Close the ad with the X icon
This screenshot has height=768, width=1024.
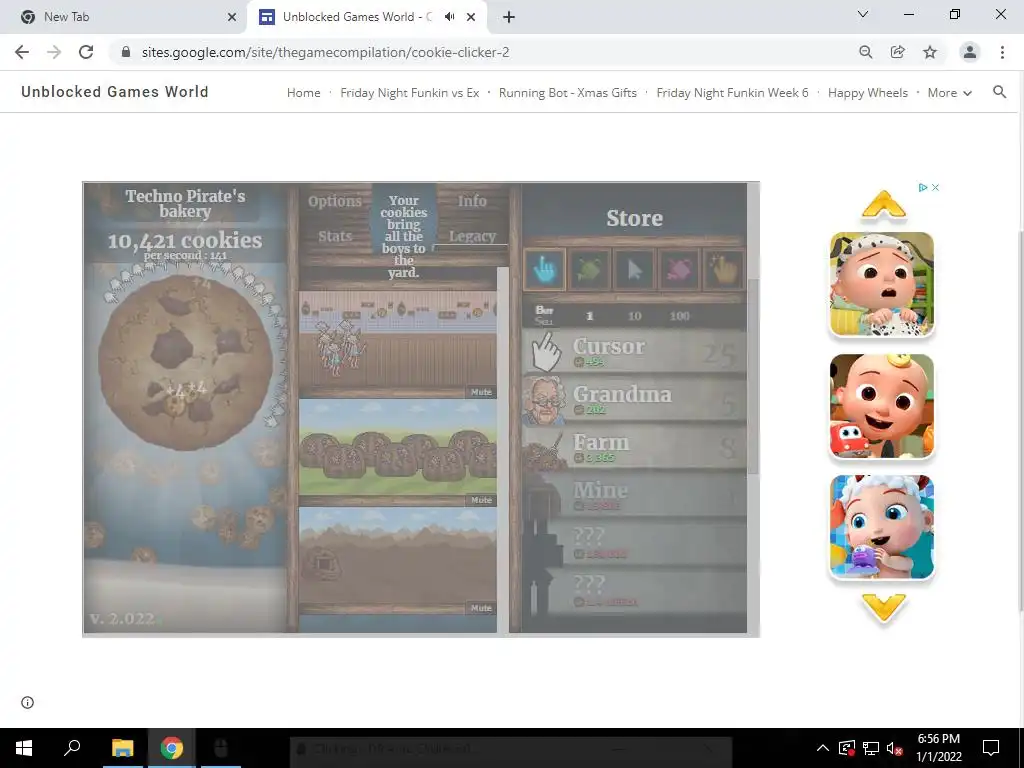pos(935,187)
